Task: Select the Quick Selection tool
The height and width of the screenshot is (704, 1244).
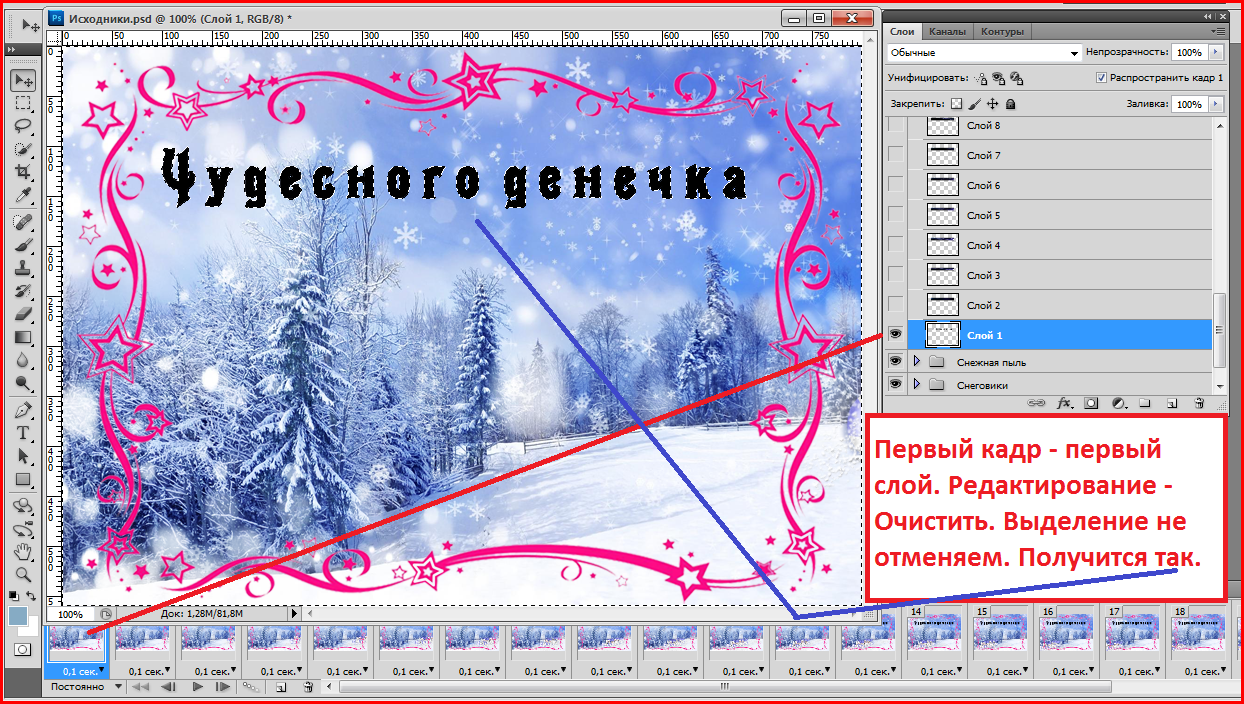Action: pyautogui.click(x=22, y=149)
